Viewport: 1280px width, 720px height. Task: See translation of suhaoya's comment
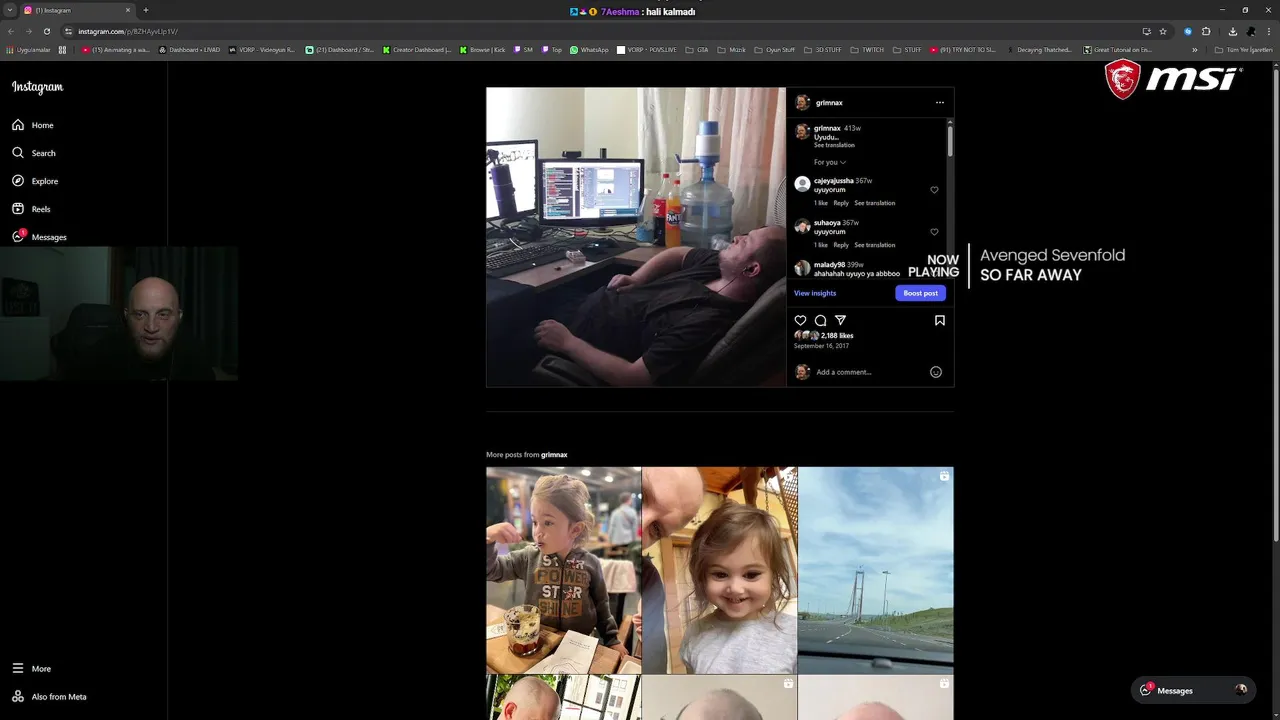click(875, 245)
